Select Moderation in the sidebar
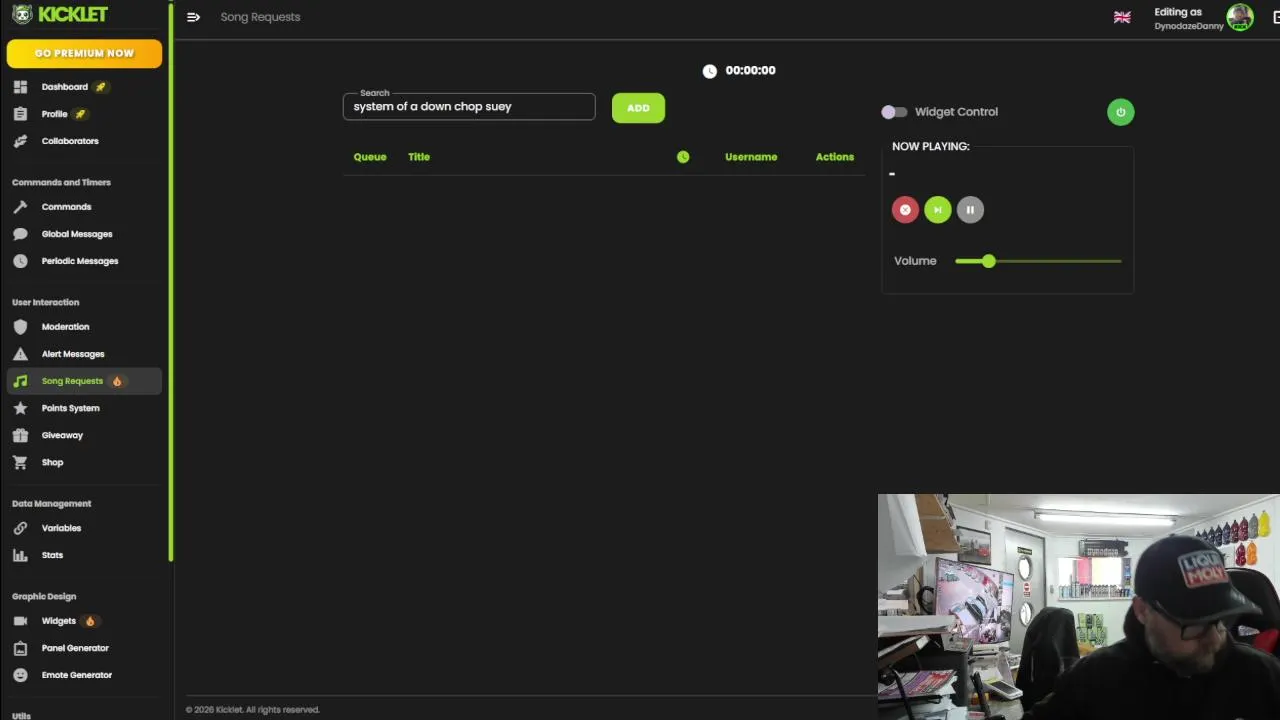This screenshot has height=720, width=1280. click(x=66, y=327)
